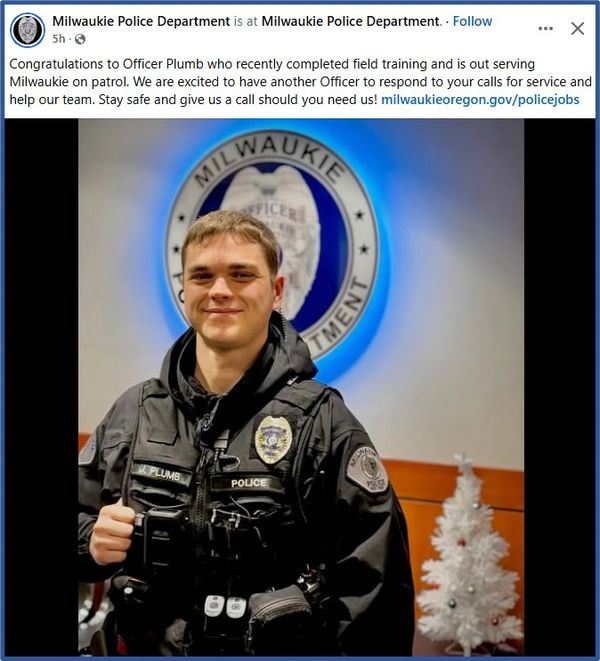
Task: Click the POLICE patch on the vest
Action: pos(248,483)
